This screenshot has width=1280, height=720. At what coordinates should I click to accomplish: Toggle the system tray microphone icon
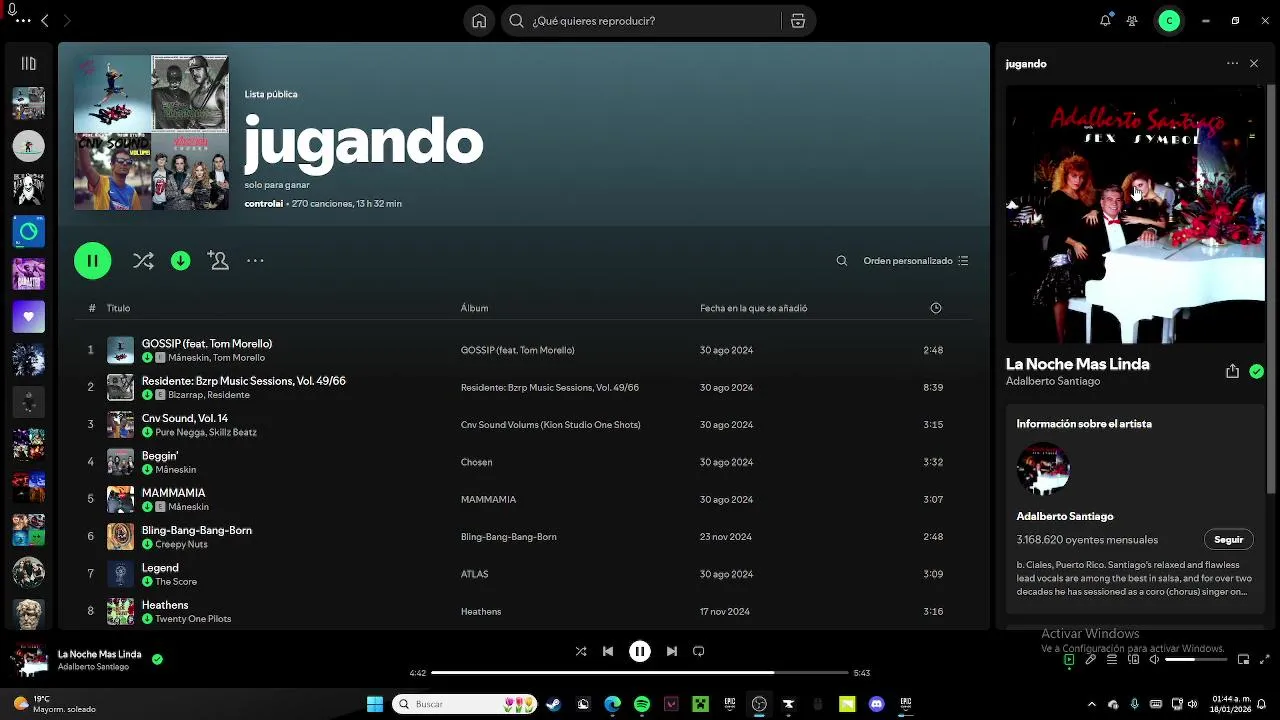(1134, 704)
